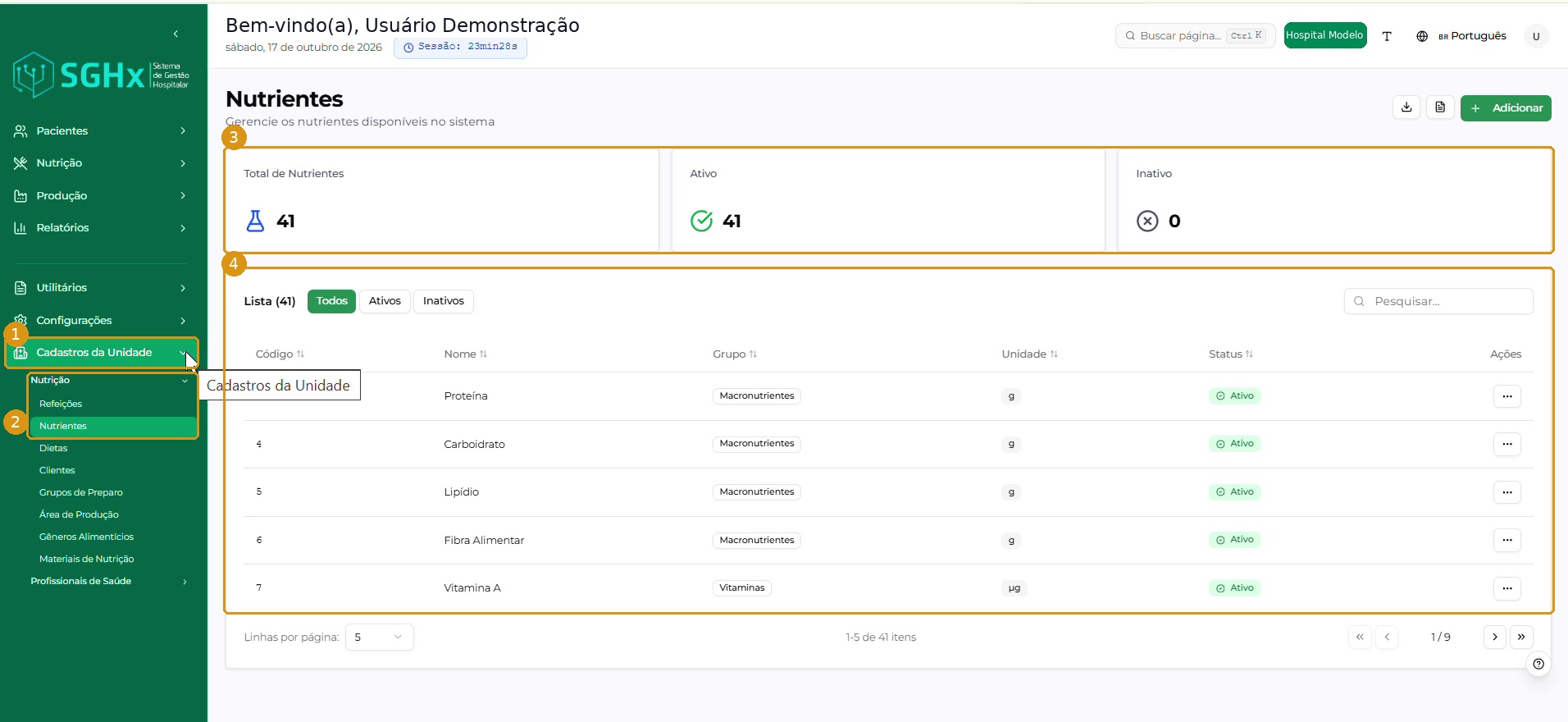Expand the Nutrição main sidebar menu
Image resolution: width=1568 pixels, height=722 pixels.
click(x=100, y=163)
